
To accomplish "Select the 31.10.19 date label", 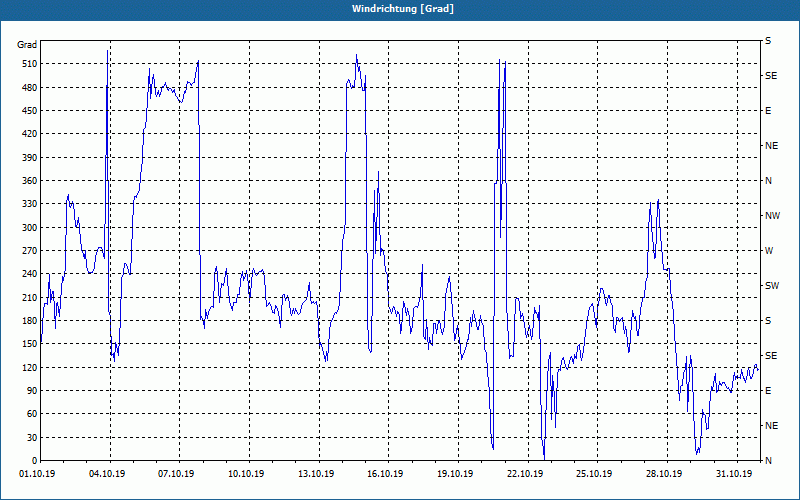I will 734,474.
